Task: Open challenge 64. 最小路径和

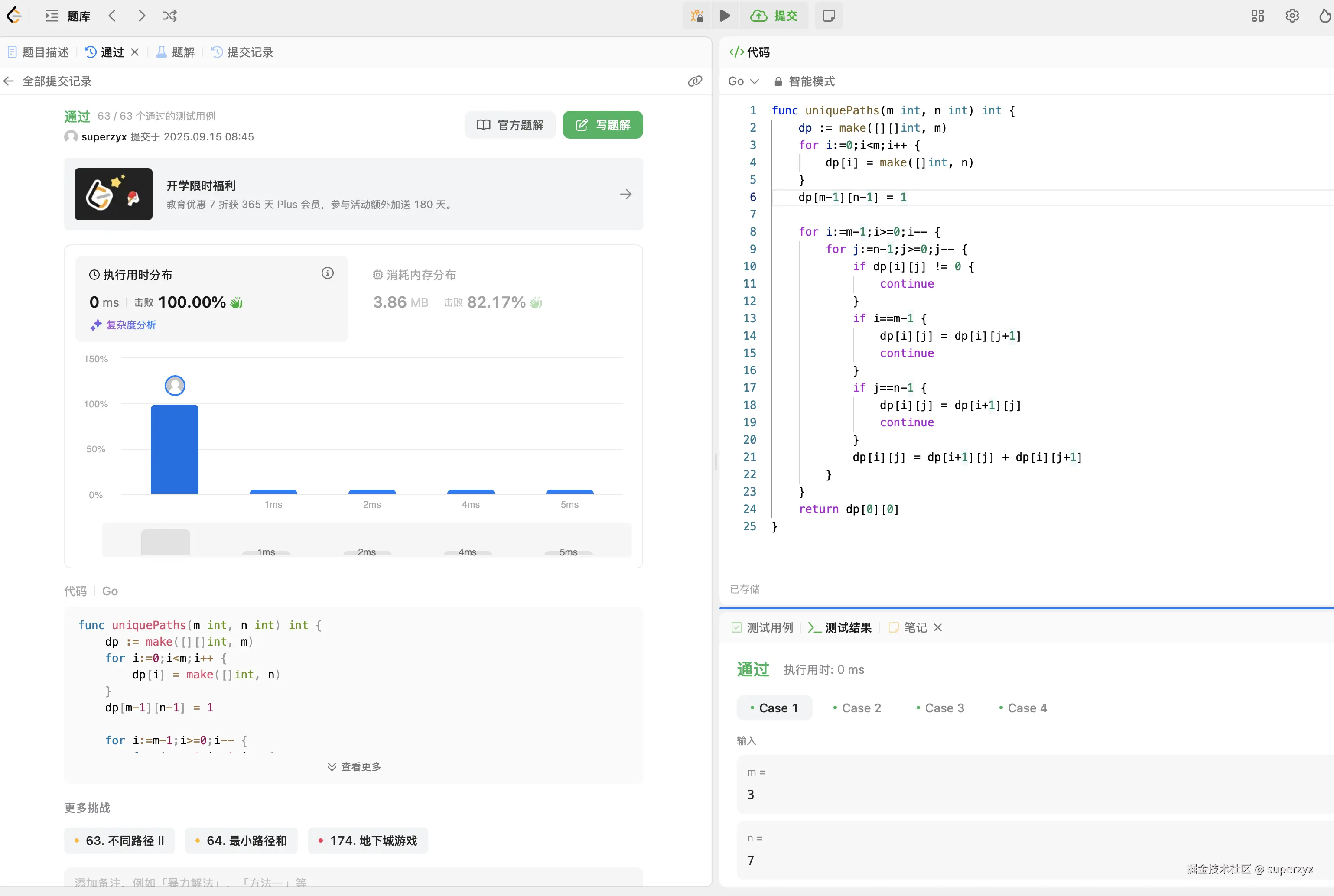Action: pos(241,841)
